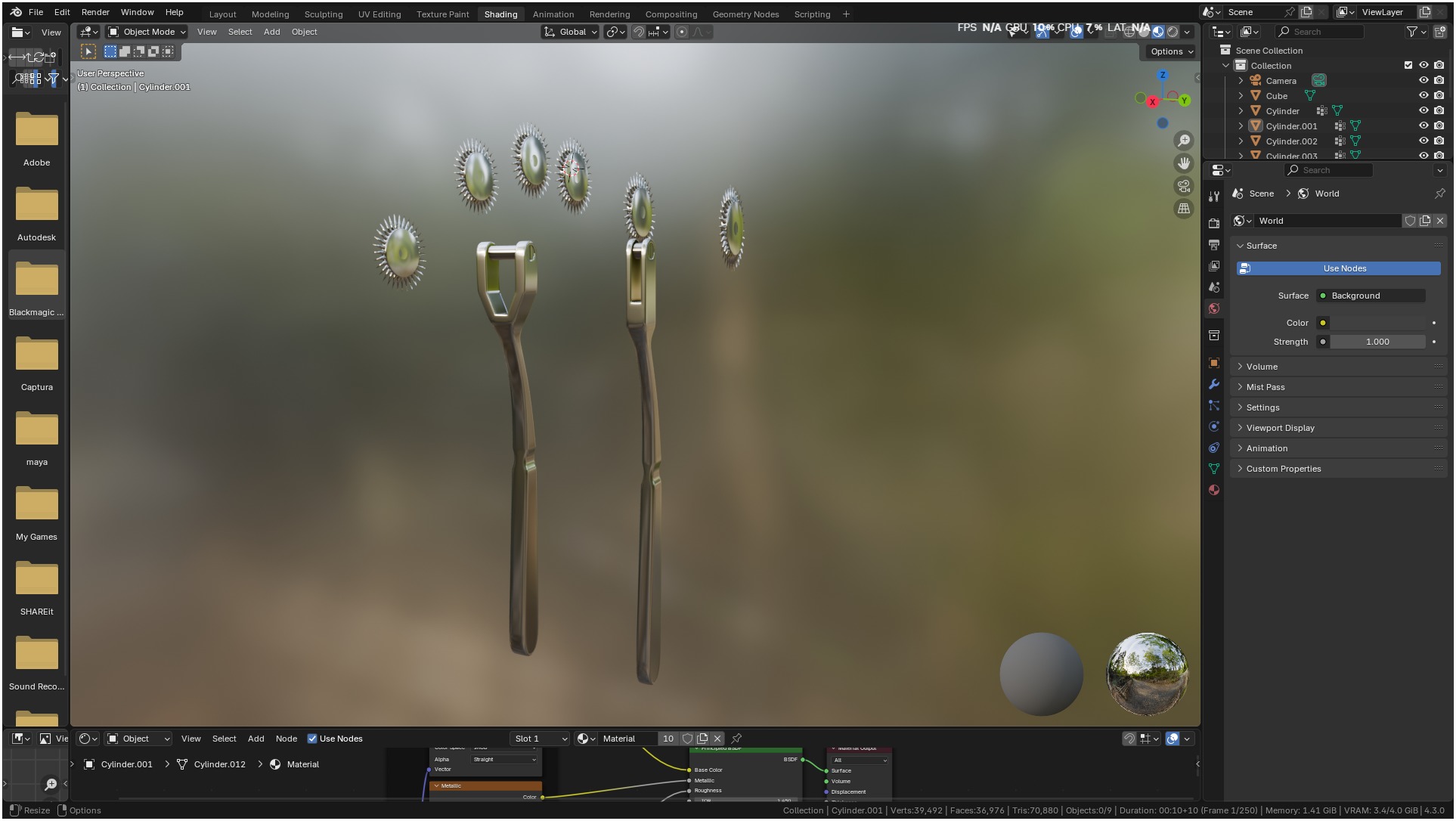Disable Camera render visibility in outliner
The height and width of the screenshot is (821, 1456).
click(1439, 81)
